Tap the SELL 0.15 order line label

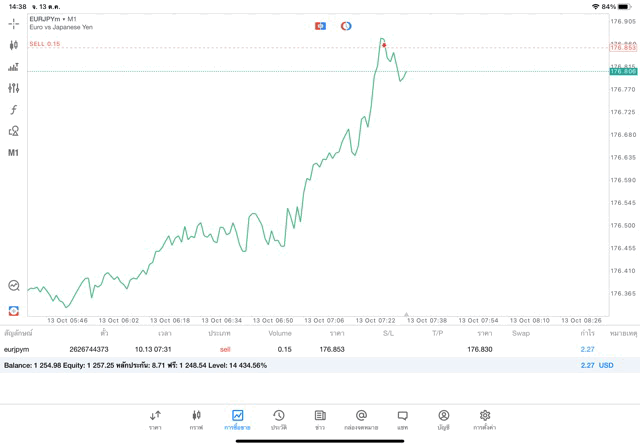pyautogui.click(x=44, y=44)
